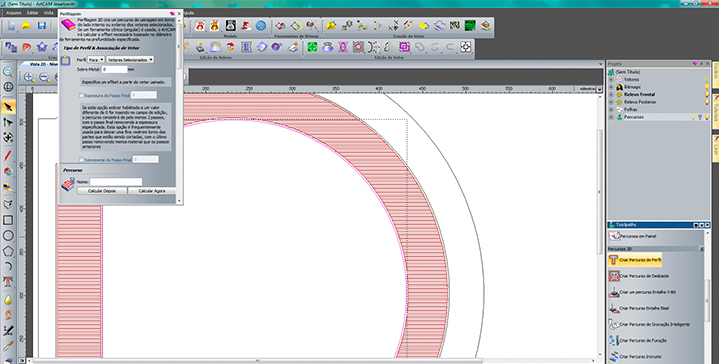Click the blue circular model icon

click(x=260, y=26)
